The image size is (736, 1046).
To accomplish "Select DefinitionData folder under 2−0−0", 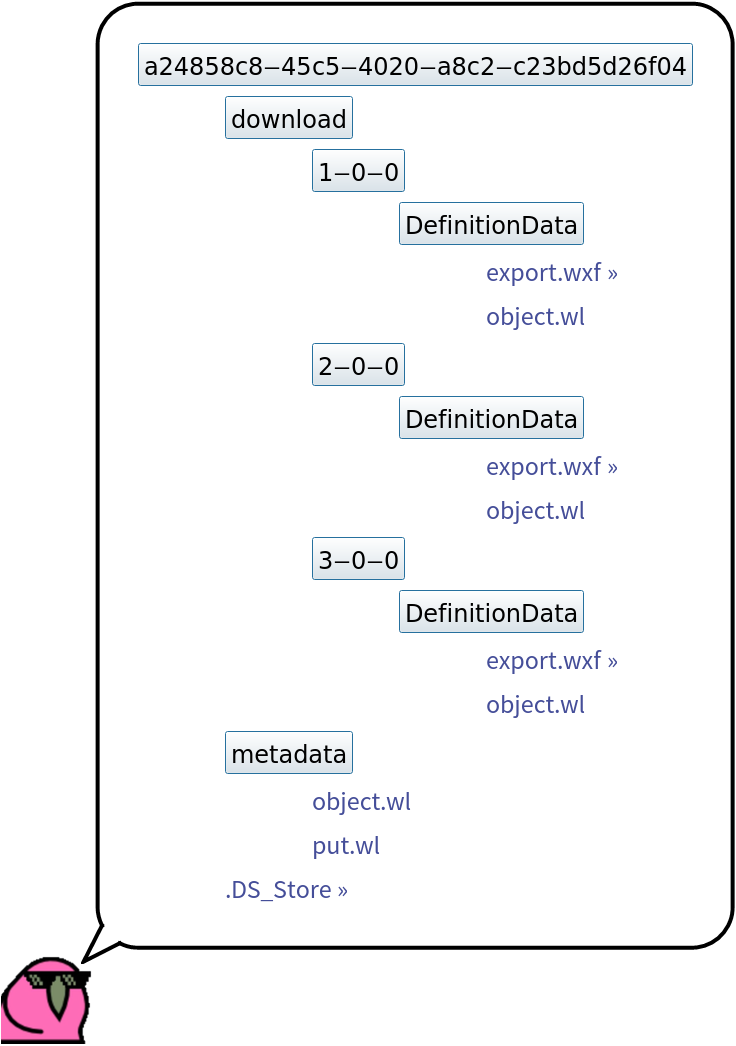I will click(491, 419).
